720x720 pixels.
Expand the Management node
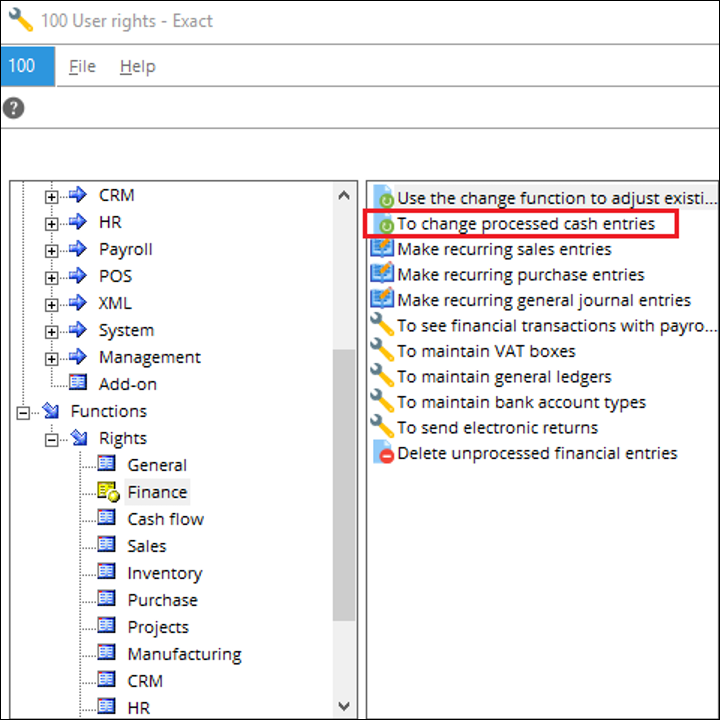[51, 359]
